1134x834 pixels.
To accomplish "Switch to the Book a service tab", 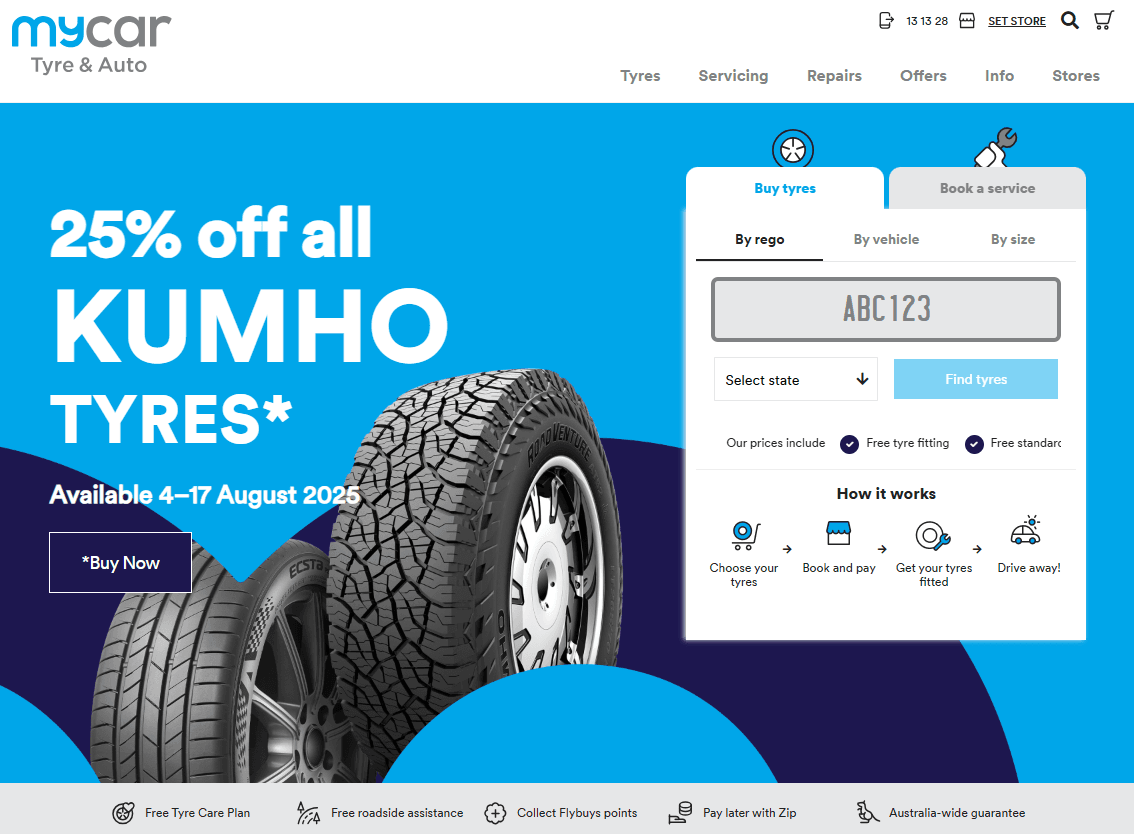I will click(x=987, y=188).
